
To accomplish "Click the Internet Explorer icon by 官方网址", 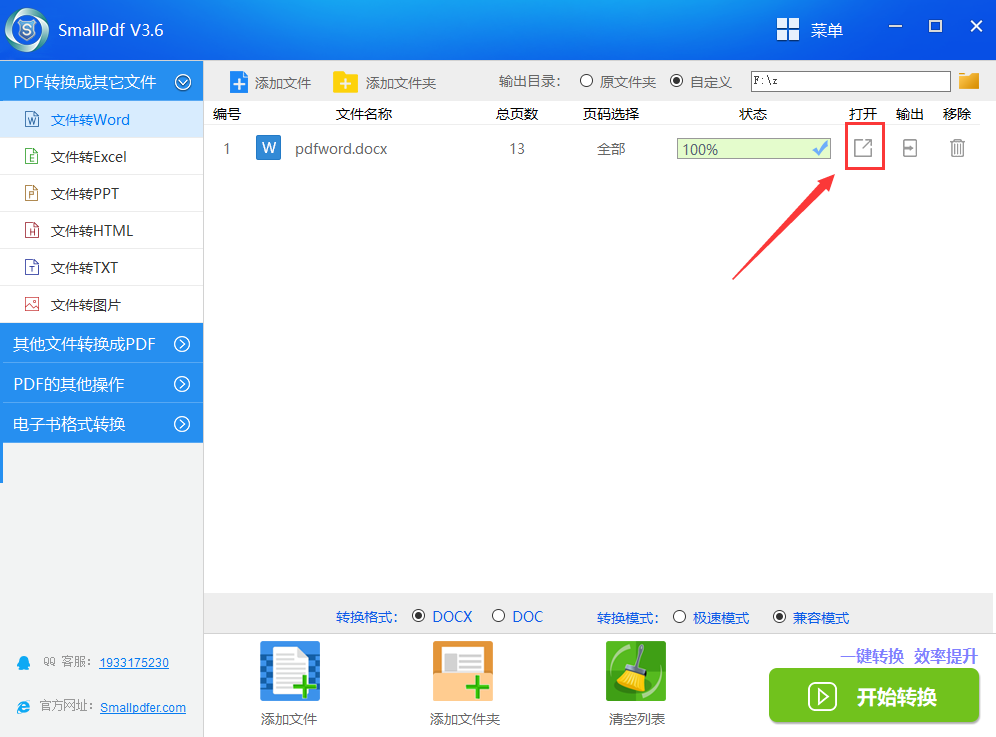I will pos(24,707).
